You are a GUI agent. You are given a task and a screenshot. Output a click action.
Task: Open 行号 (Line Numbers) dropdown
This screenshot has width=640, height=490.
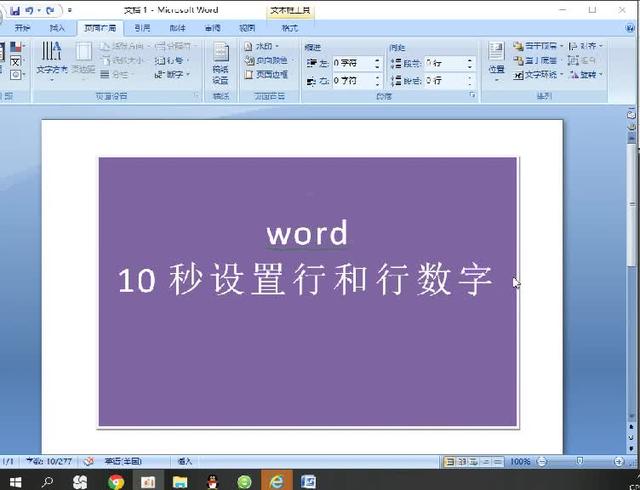pyautogui.click(x=172, y=60)
